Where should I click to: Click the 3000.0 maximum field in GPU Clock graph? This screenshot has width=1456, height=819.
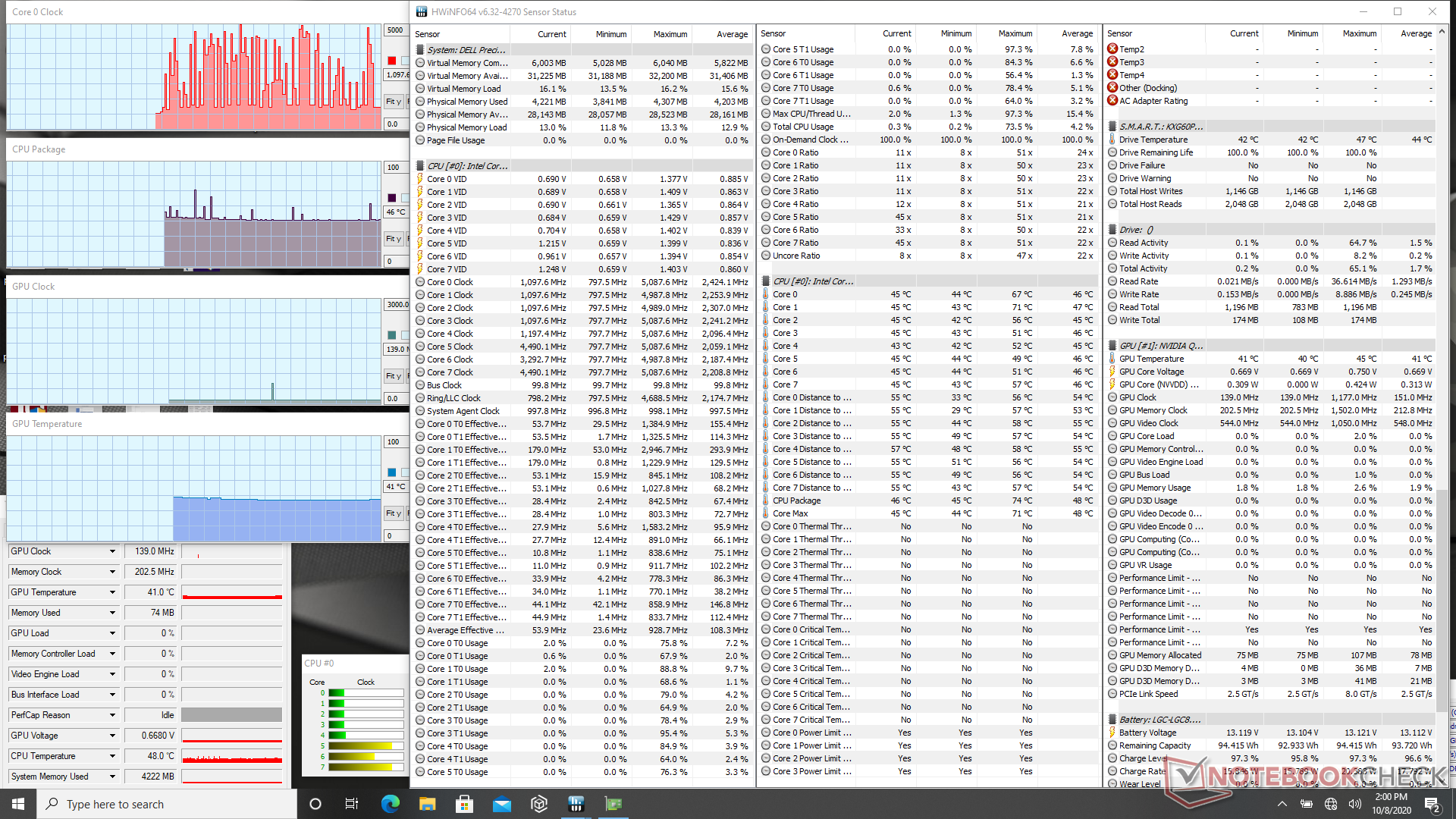click(x=397, y=305)
